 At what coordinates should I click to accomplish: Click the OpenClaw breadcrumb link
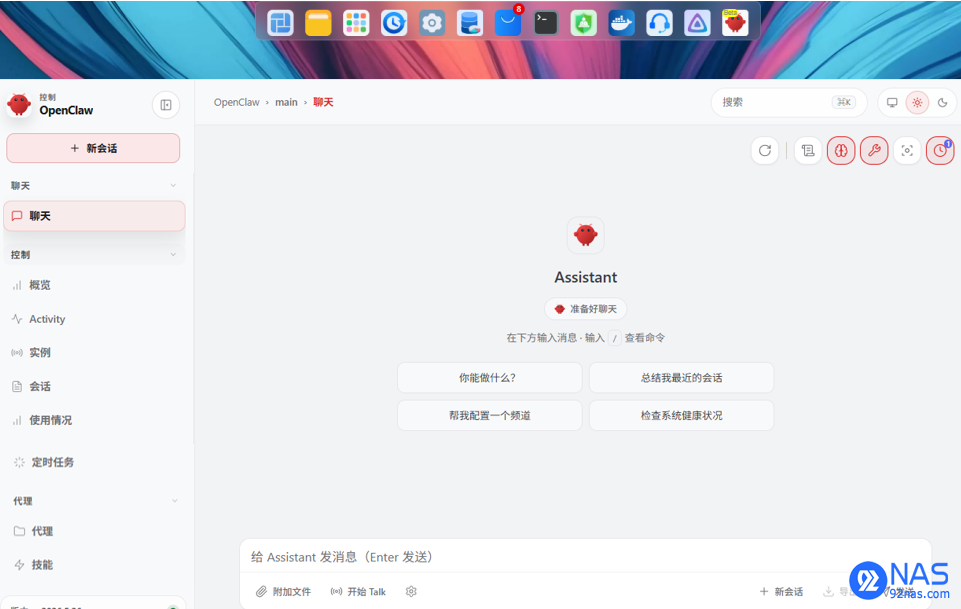[237, 102]
